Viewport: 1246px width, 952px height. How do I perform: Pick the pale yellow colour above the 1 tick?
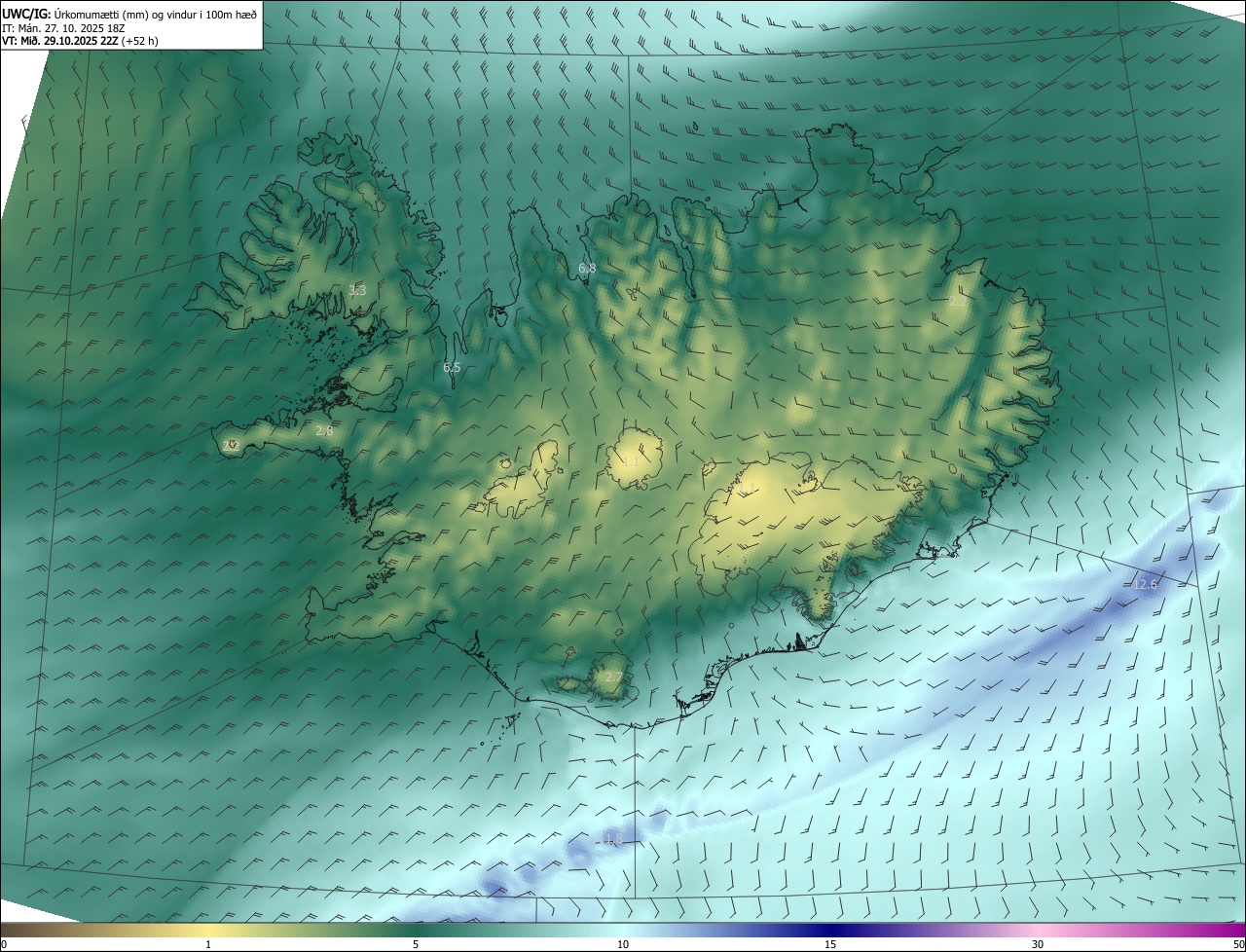[x=208, y=930]
